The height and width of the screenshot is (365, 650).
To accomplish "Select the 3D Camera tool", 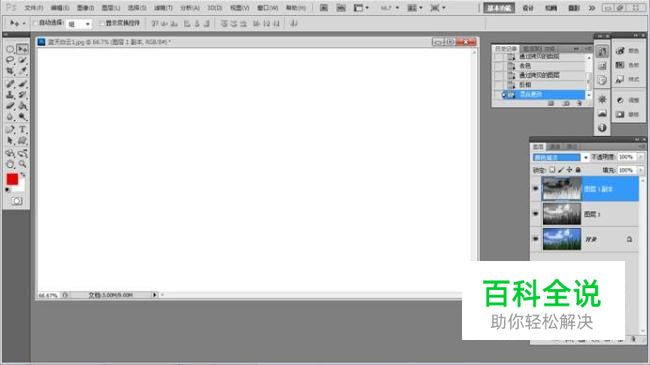I will tap(22, 153).
